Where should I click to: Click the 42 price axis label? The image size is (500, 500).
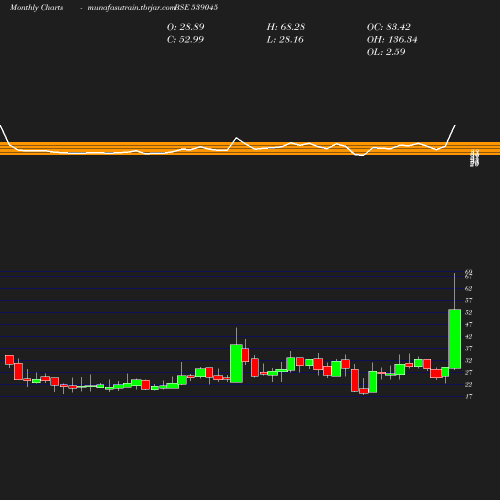click(x=468, y=336)
